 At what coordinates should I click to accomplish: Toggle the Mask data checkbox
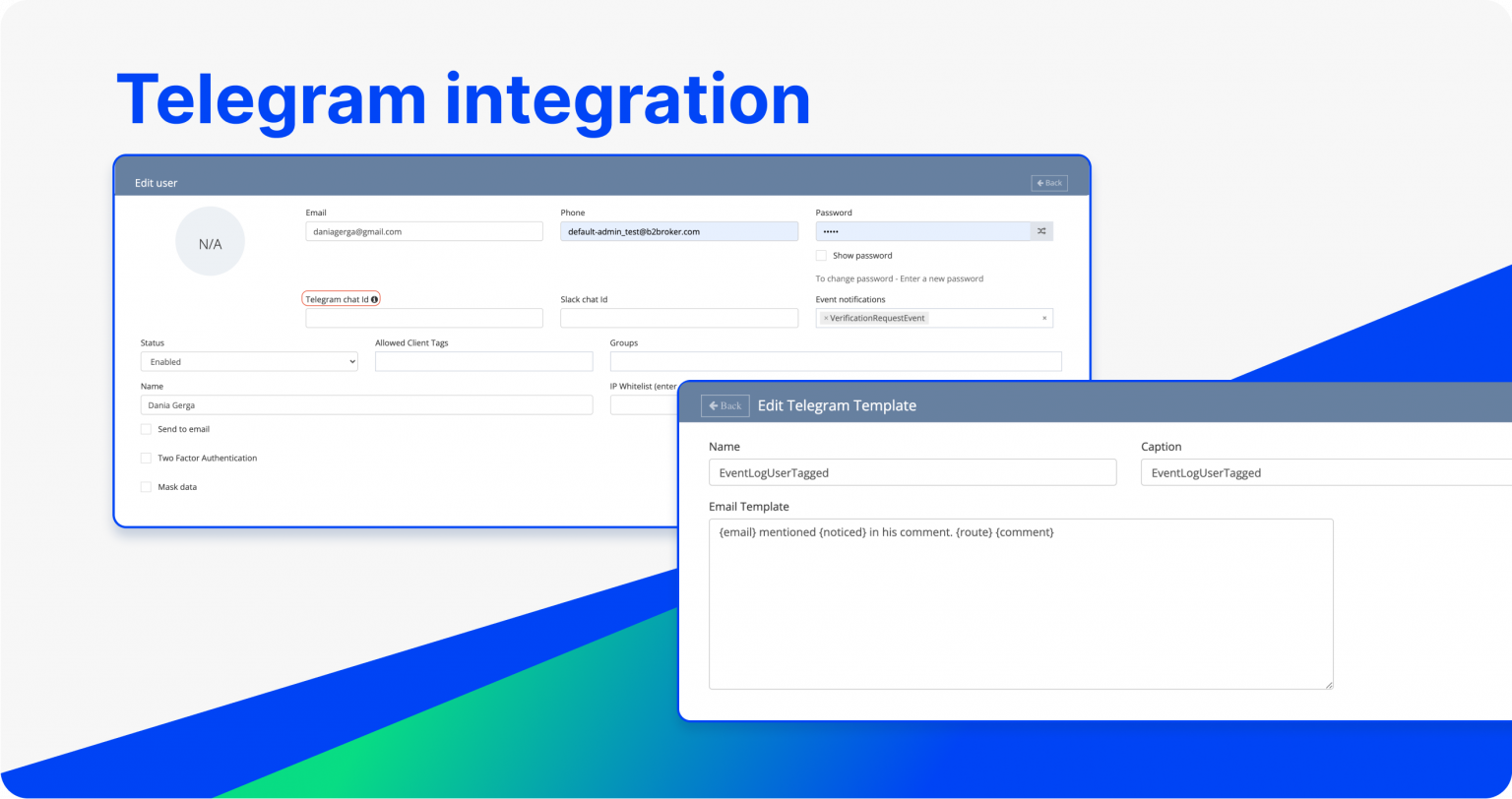(146, 486)
